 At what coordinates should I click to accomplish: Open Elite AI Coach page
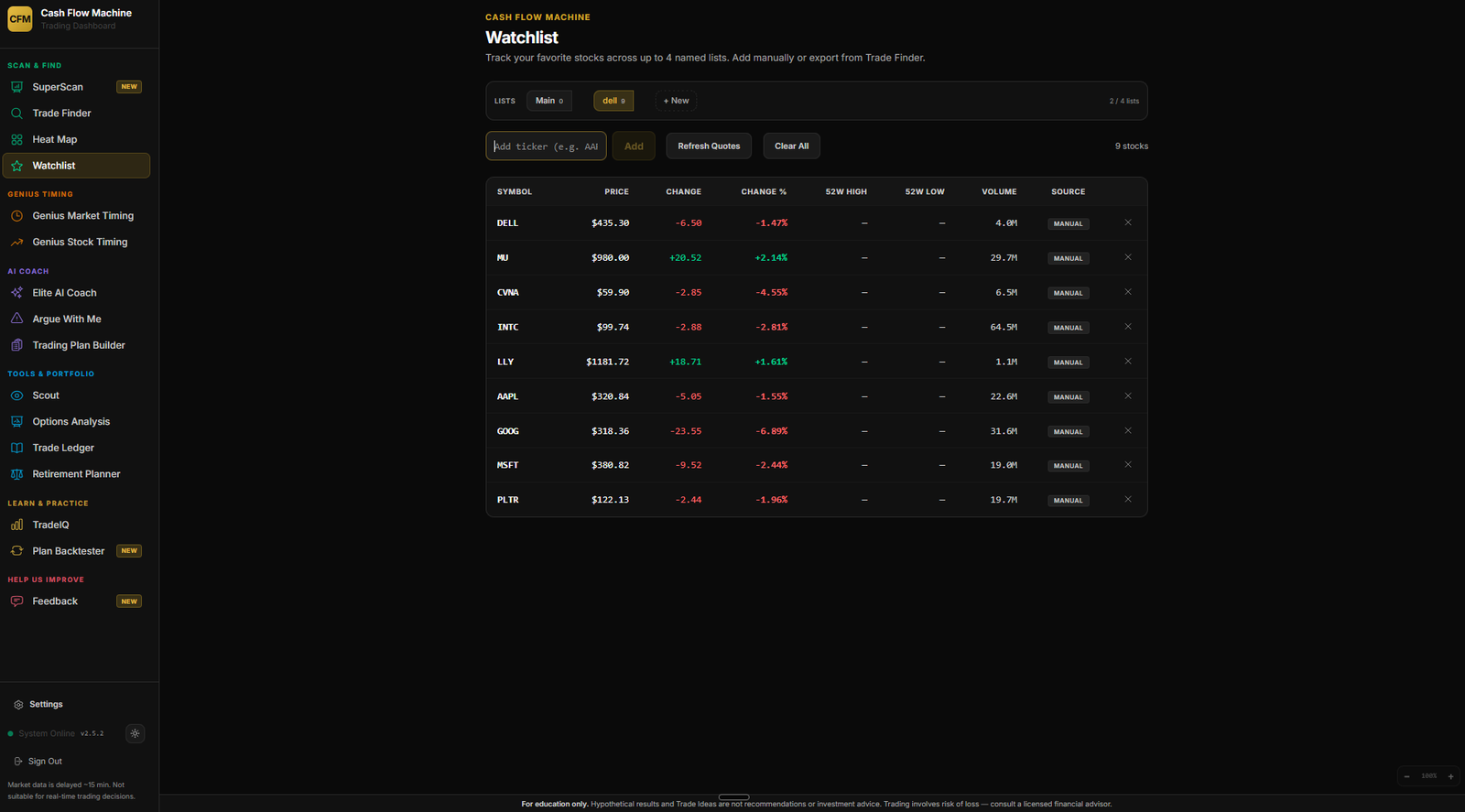(x=76, y=293)
